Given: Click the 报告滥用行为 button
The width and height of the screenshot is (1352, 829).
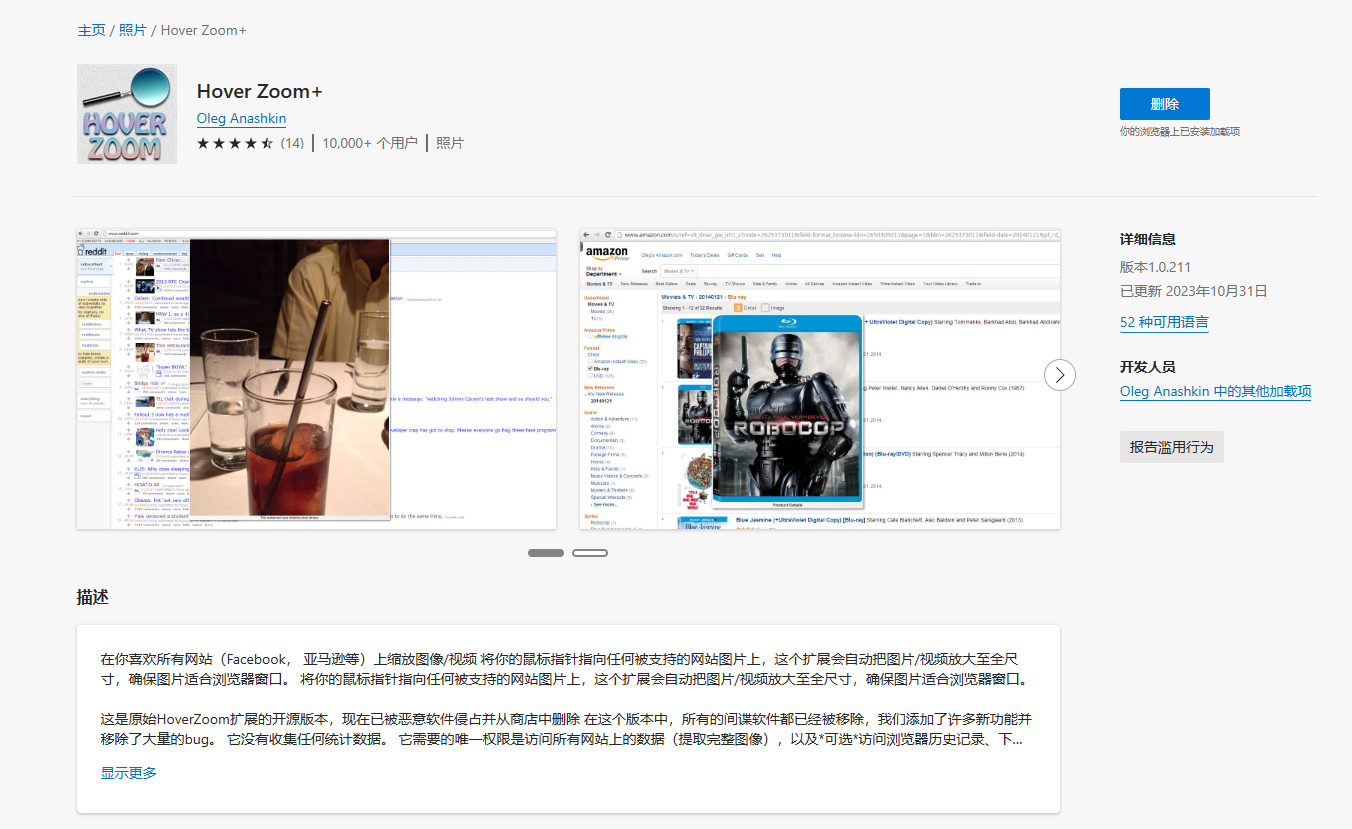Looking at the screenshot, I should pyautogui.click(x=1172, y=447).
